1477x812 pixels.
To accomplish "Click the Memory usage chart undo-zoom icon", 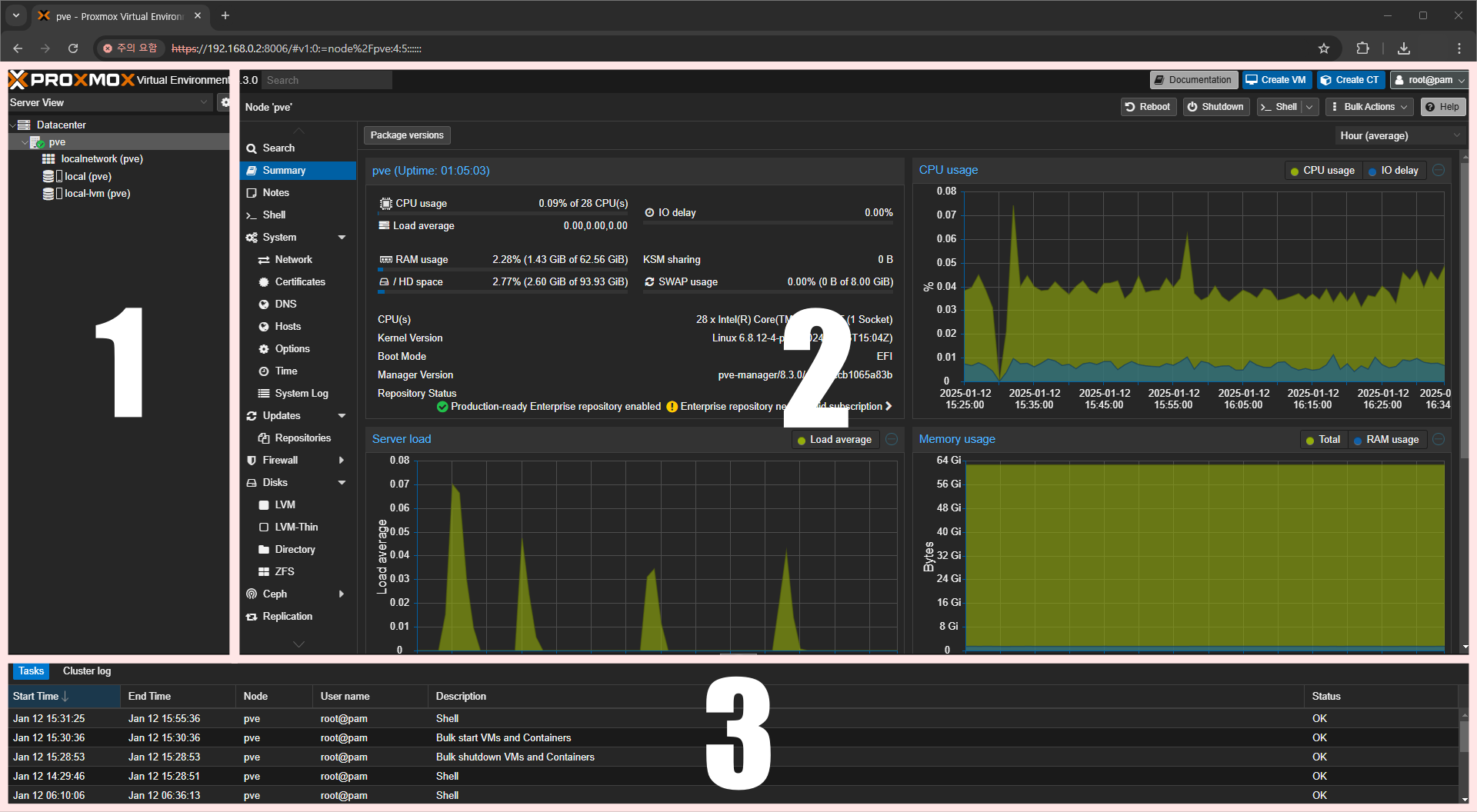I will click(1439, 439).
